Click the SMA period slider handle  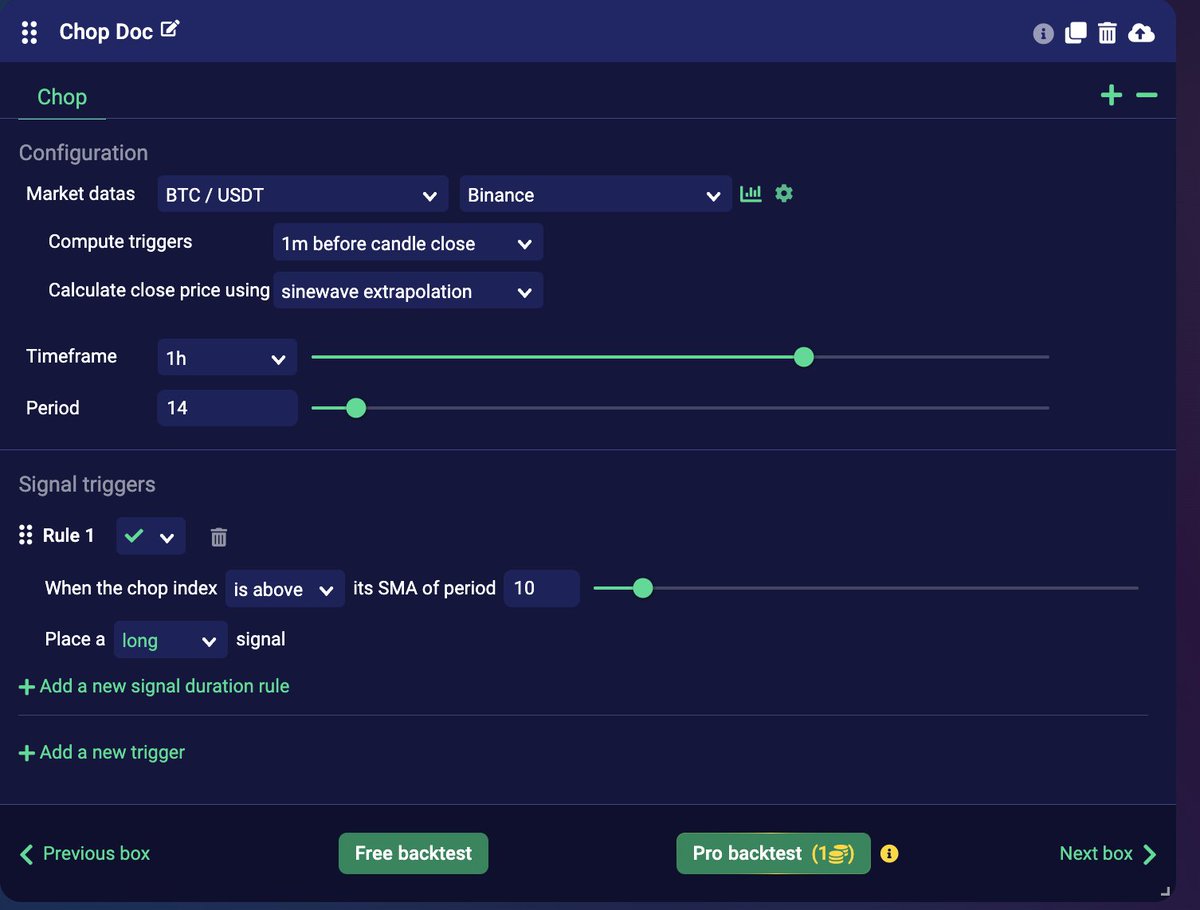tap(643, 588)
